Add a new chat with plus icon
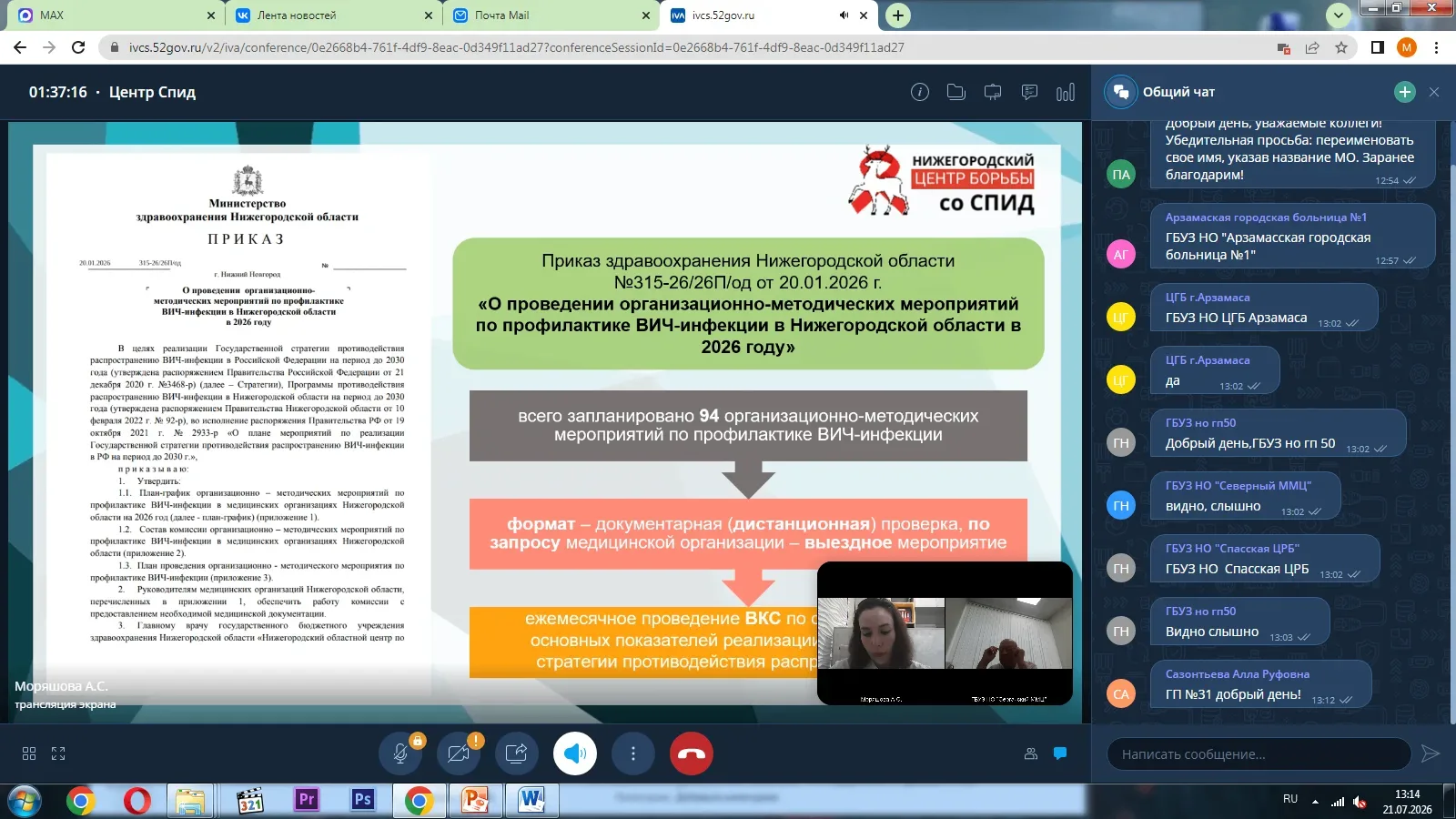Screen dimensions: 1456x819 (1405, 92)
